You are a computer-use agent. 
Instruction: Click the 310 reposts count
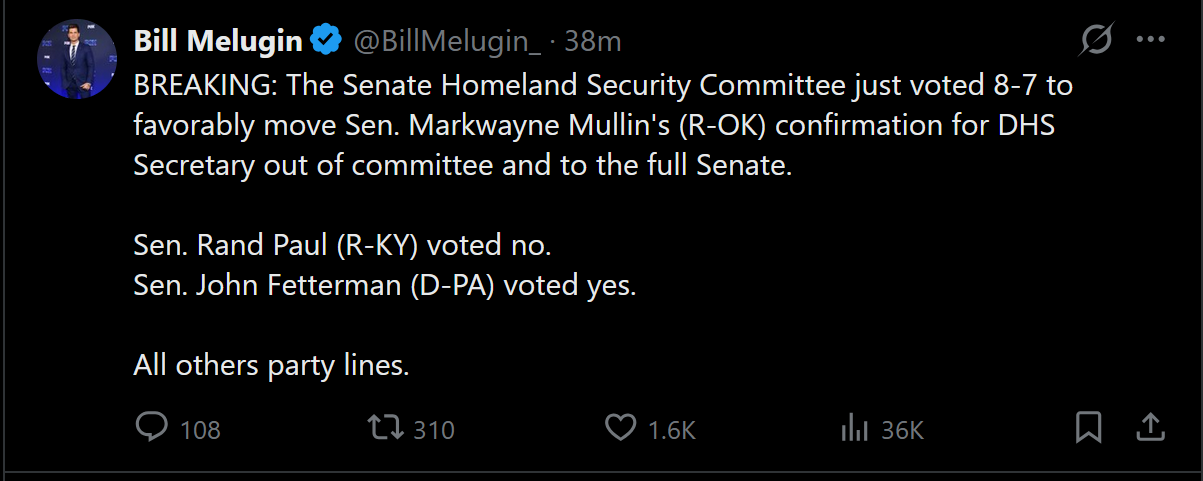click(434, 430)
